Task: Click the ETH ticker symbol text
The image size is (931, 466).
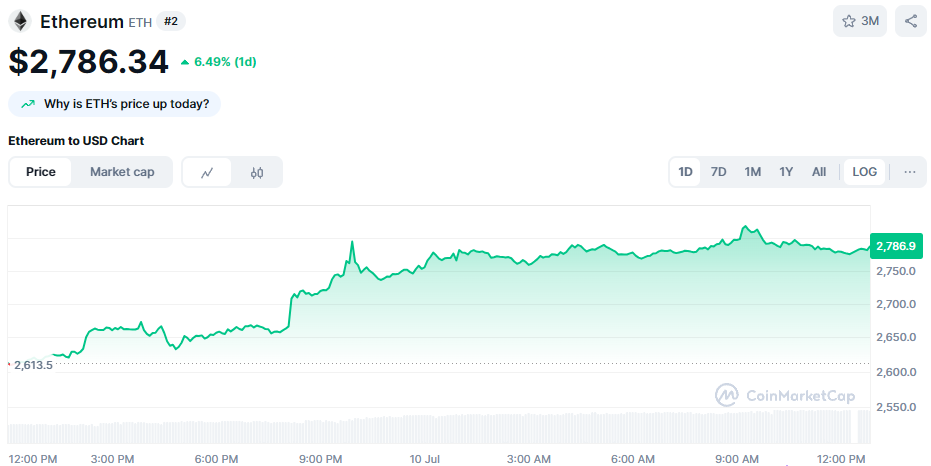Action: pos(140,23)
